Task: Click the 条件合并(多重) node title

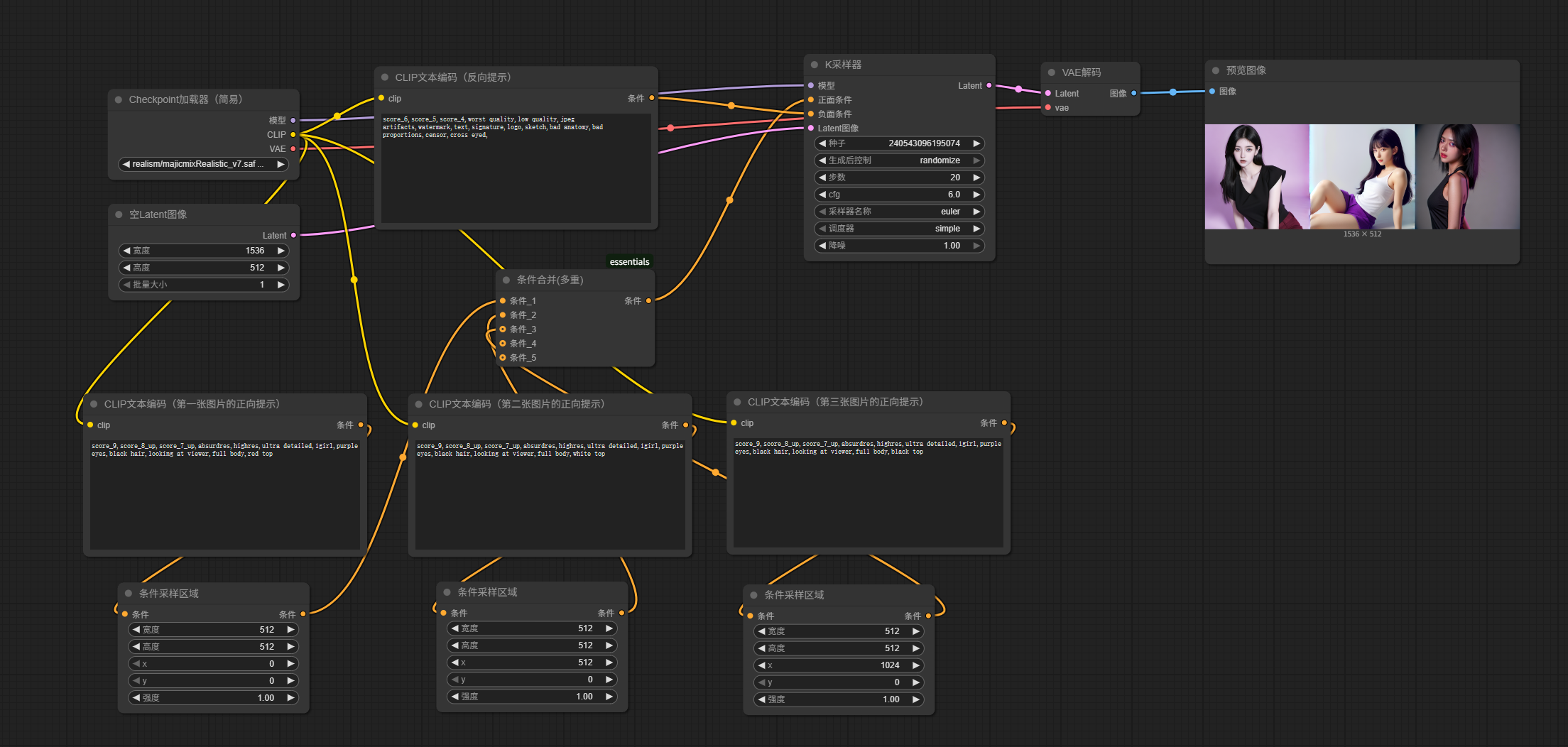Action: coord(550,280)
